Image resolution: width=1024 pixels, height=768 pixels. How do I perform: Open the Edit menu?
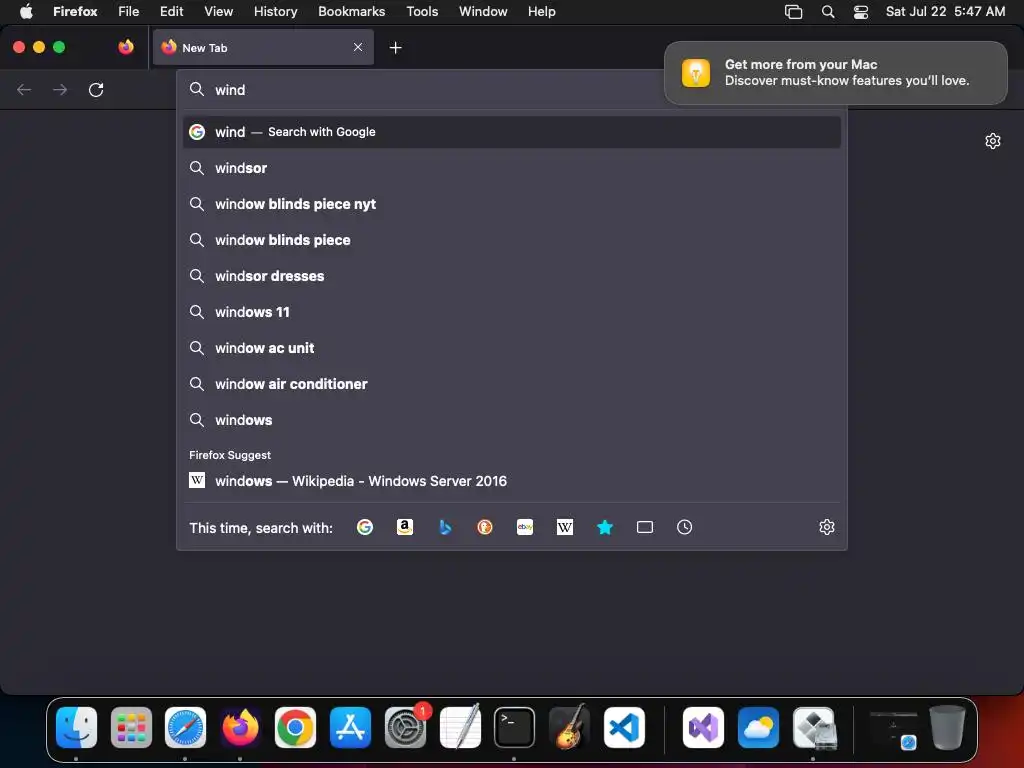171,11
